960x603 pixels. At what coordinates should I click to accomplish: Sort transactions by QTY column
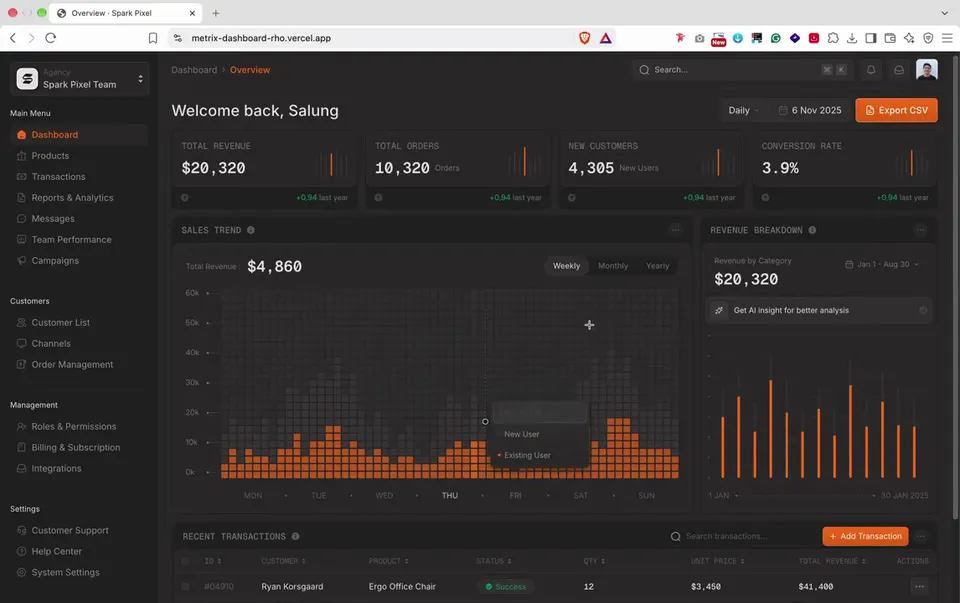[594, 561]
